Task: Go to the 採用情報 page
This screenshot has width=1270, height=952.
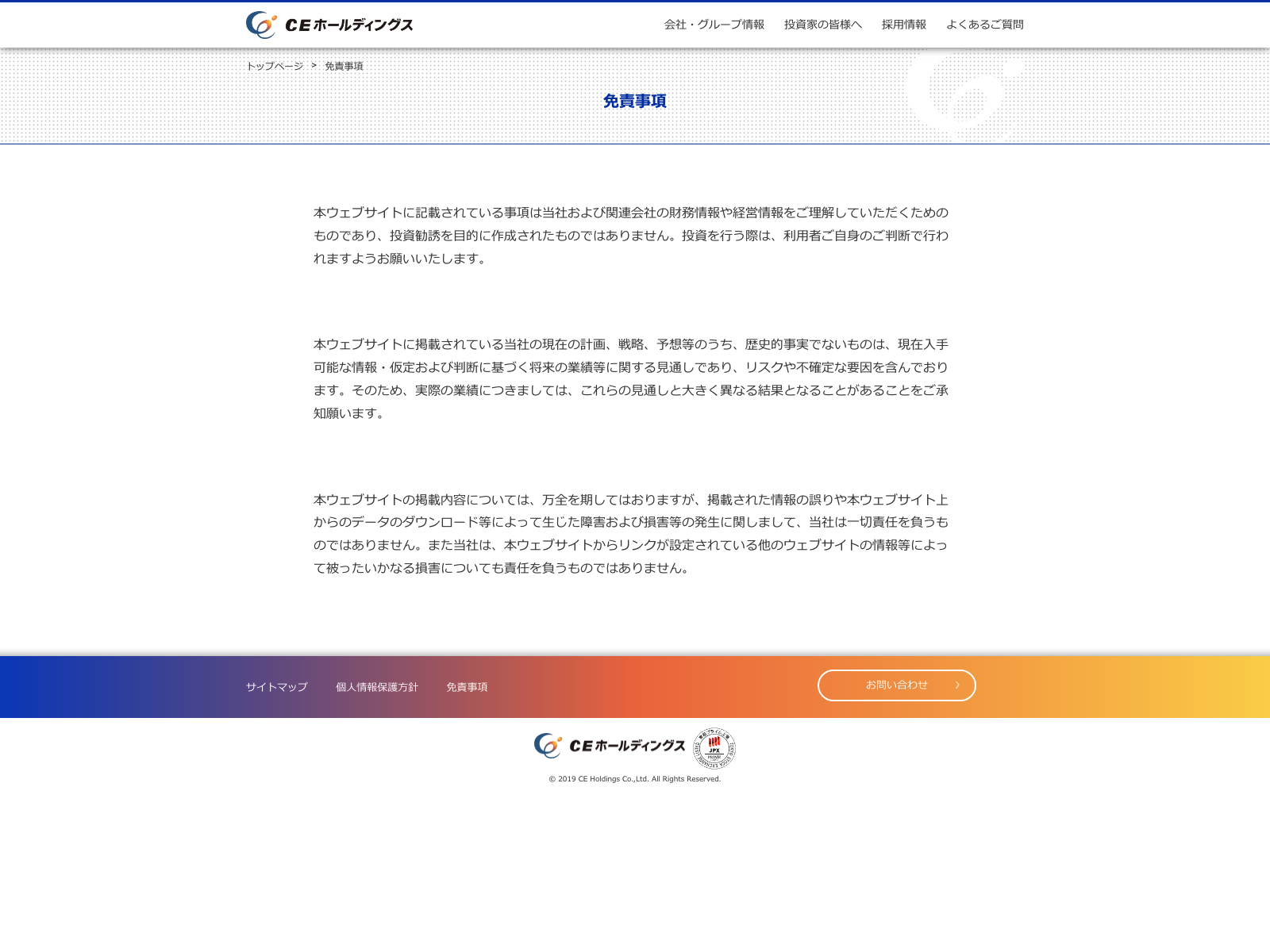Action: pos(903,25)
